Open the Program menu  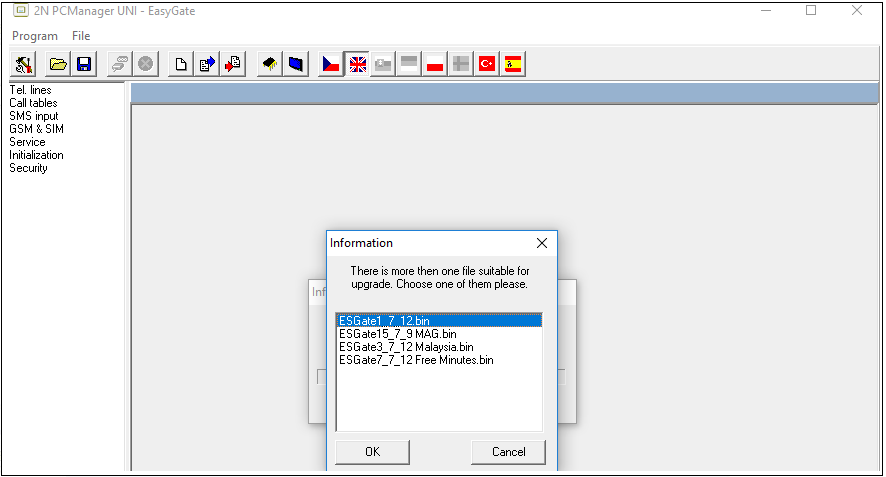[x=35, y=36]
